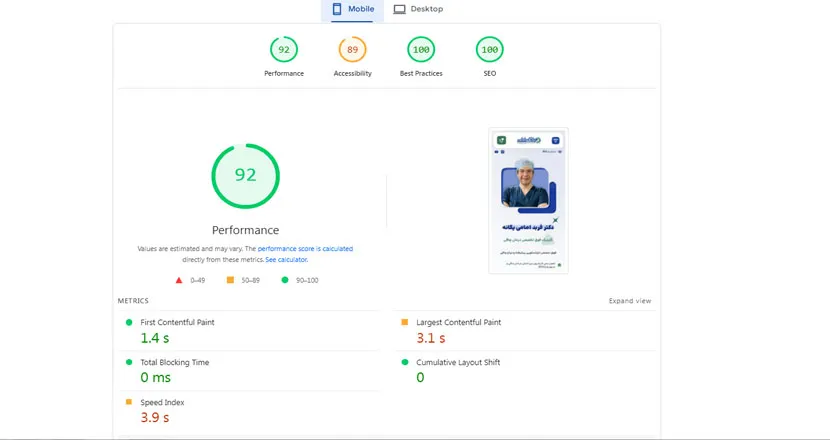Click the phone icon beside Mobile
The width and height of the screenshot is (830, 440).
coord(337,9)
